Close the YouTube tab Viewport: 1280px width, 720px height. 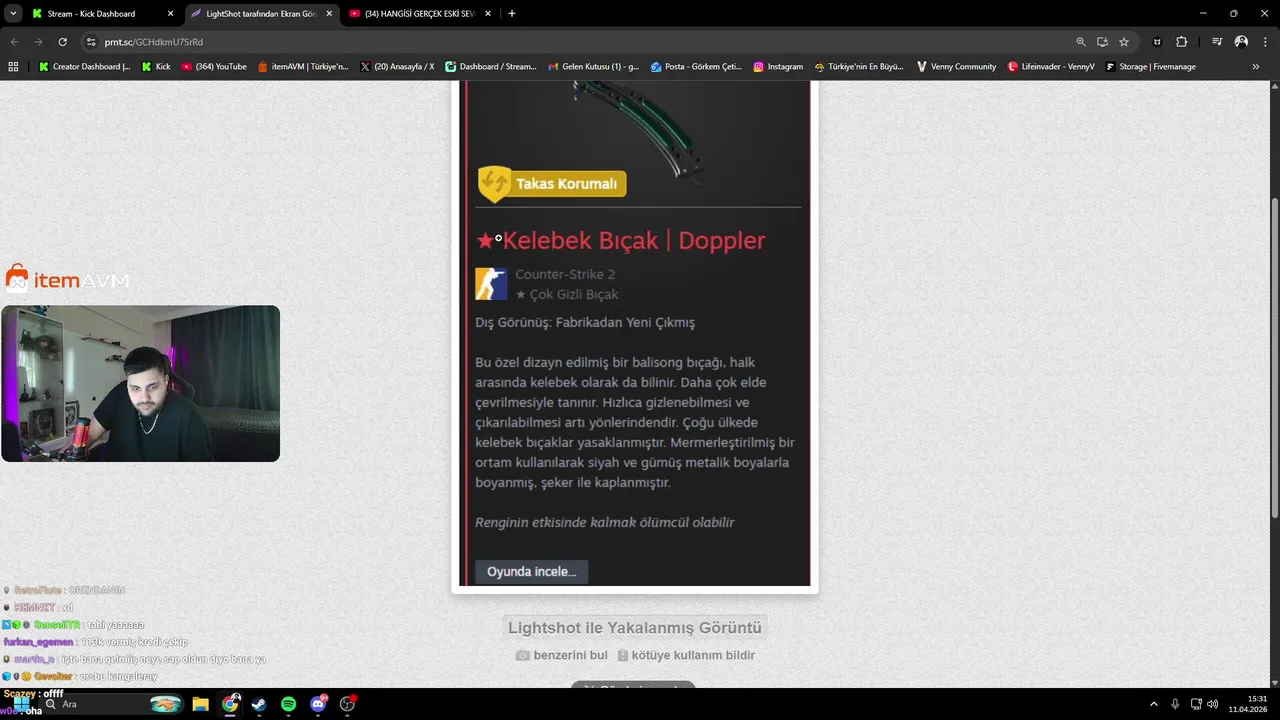point(487,14)
